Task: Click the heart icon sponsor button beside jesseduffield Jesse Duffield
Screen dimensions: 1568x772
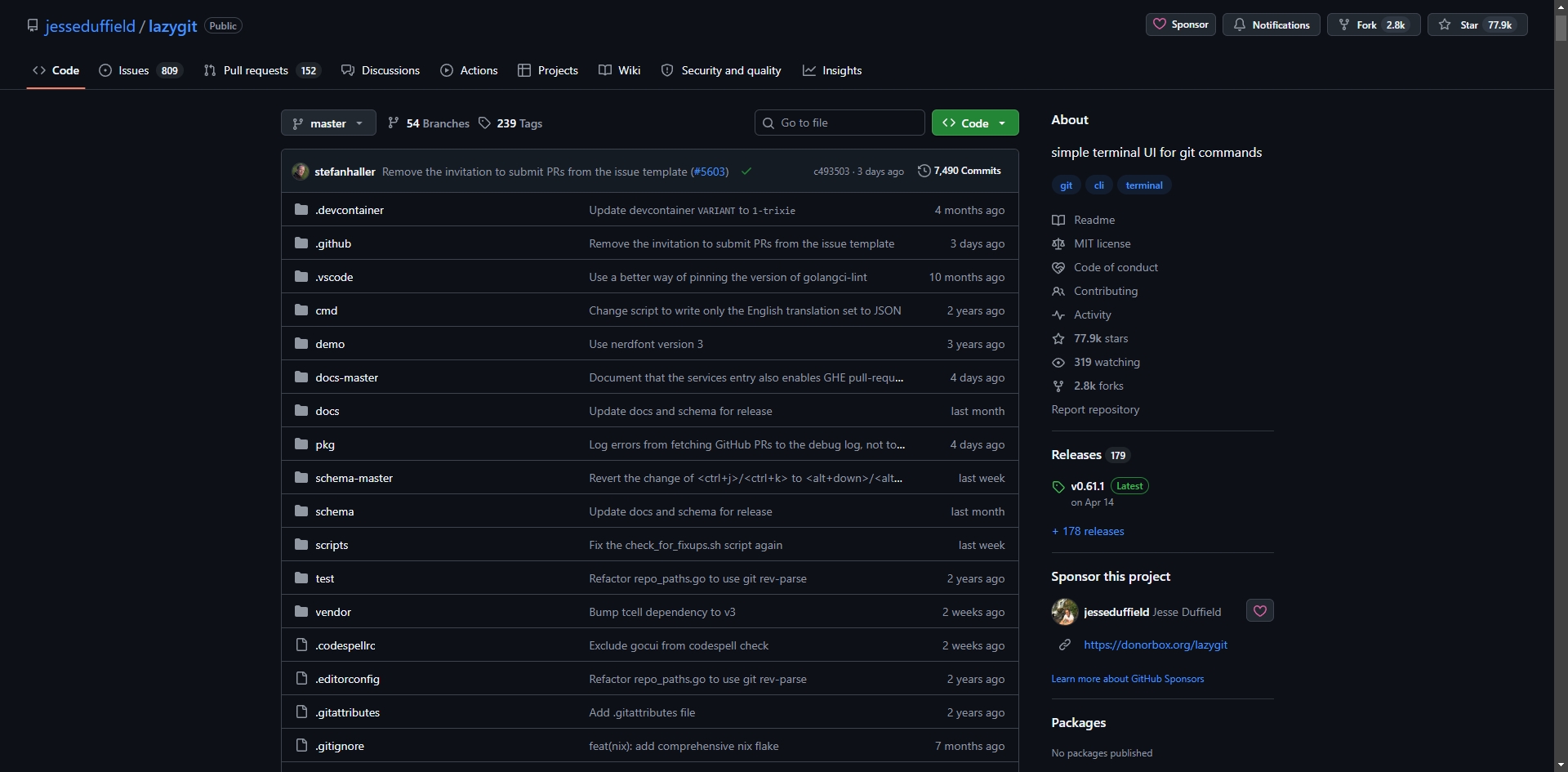Action: [1259, 611]
